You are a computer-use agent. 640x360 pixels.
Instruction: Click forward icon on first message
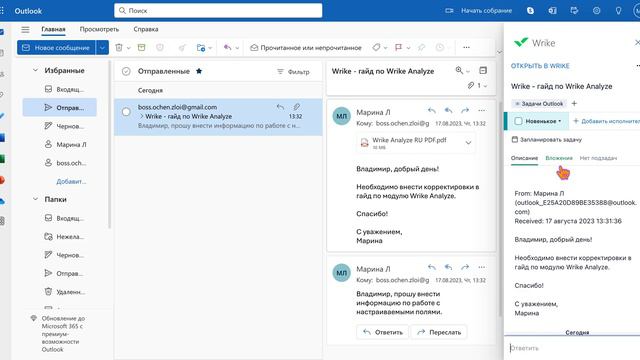[465, 111]
